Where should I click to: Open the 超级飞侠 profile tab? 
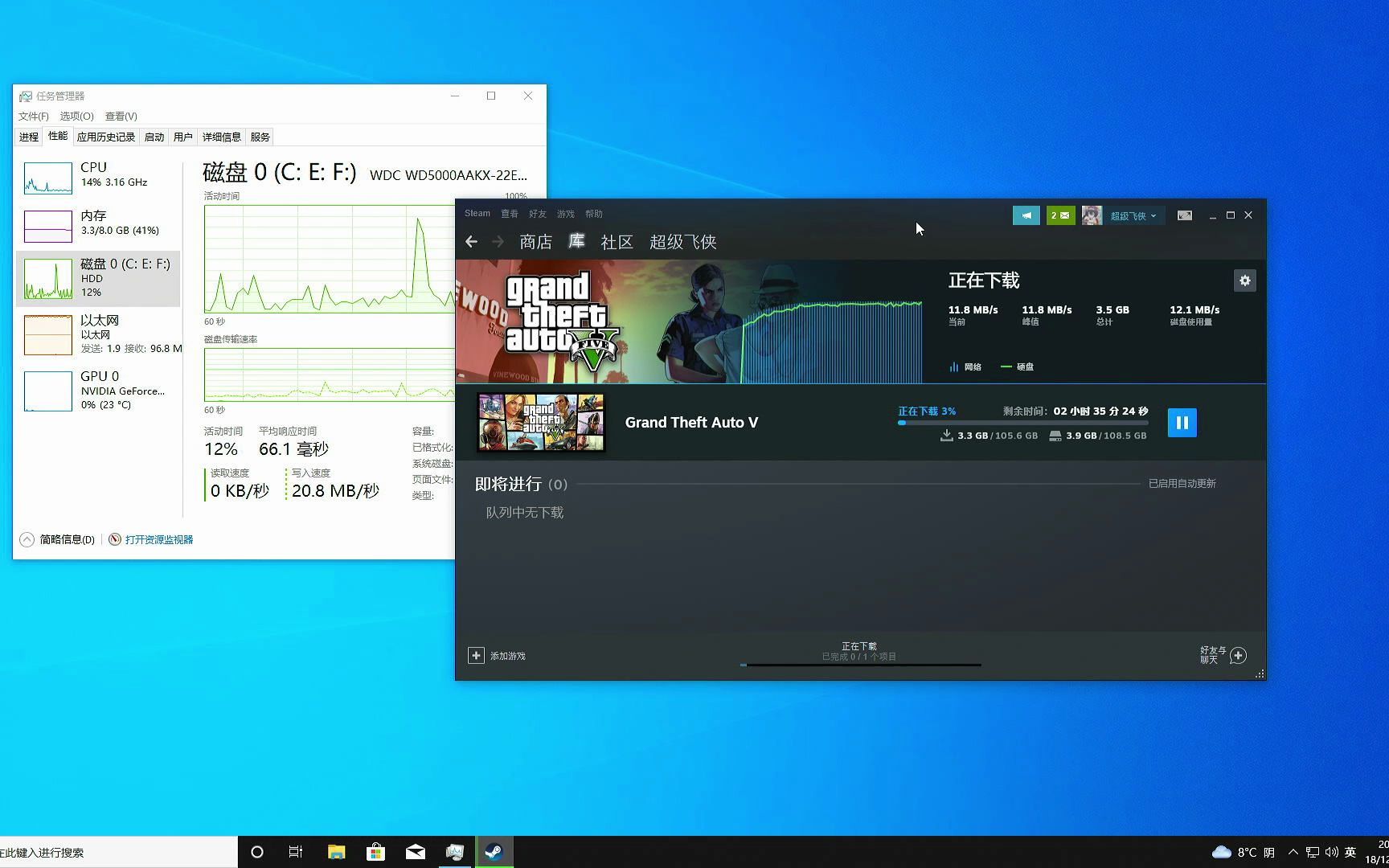683,242
